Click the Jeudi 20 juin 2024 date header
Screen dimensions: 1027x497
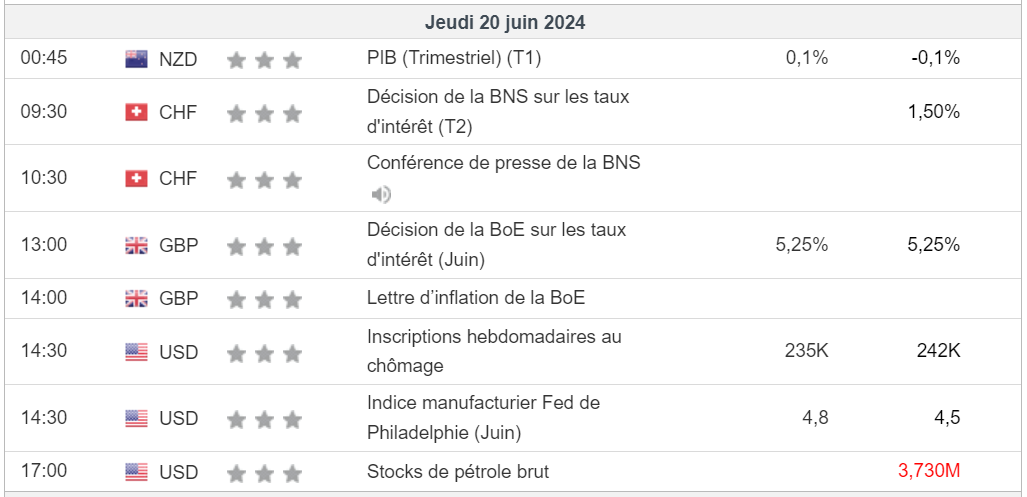[505, 22]
